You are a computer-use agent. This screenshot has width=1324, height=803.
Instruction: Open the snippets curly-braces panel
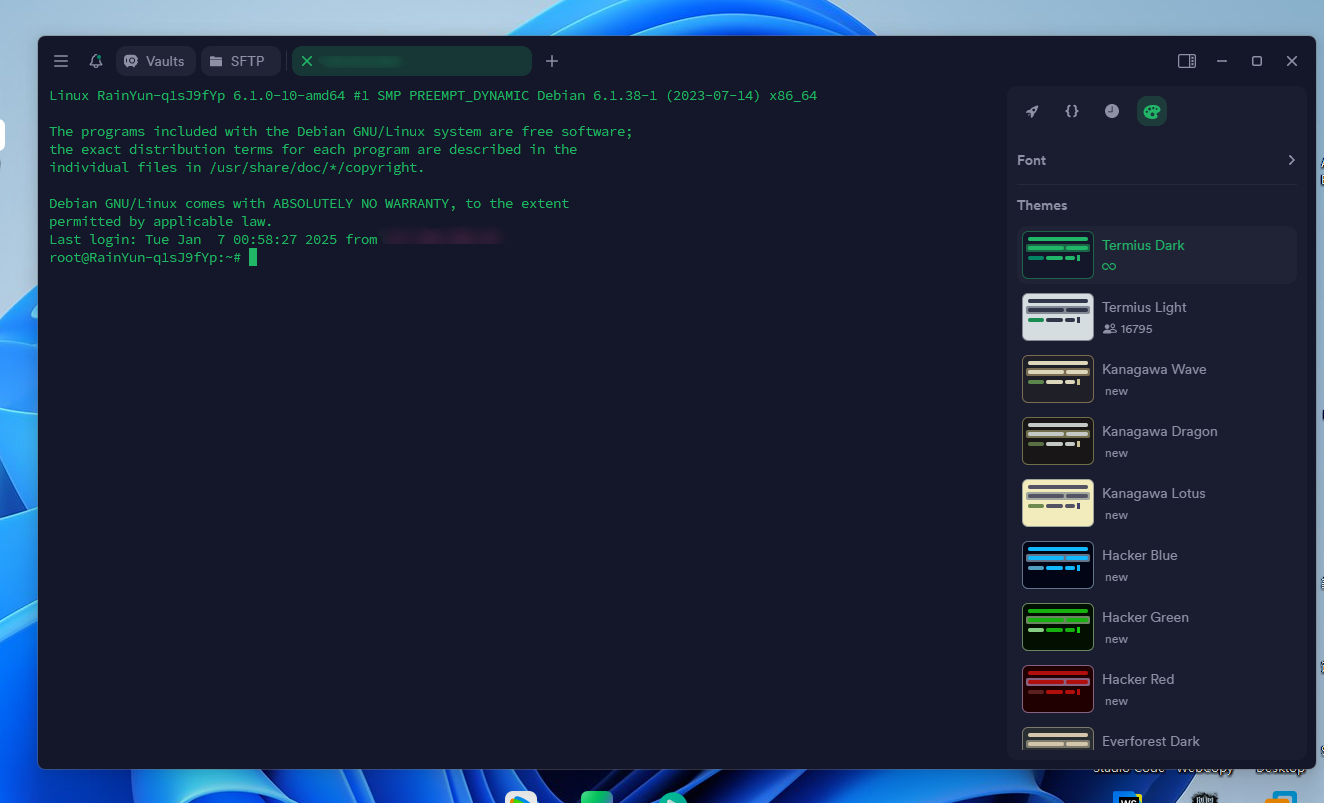tap(1072, 111)
